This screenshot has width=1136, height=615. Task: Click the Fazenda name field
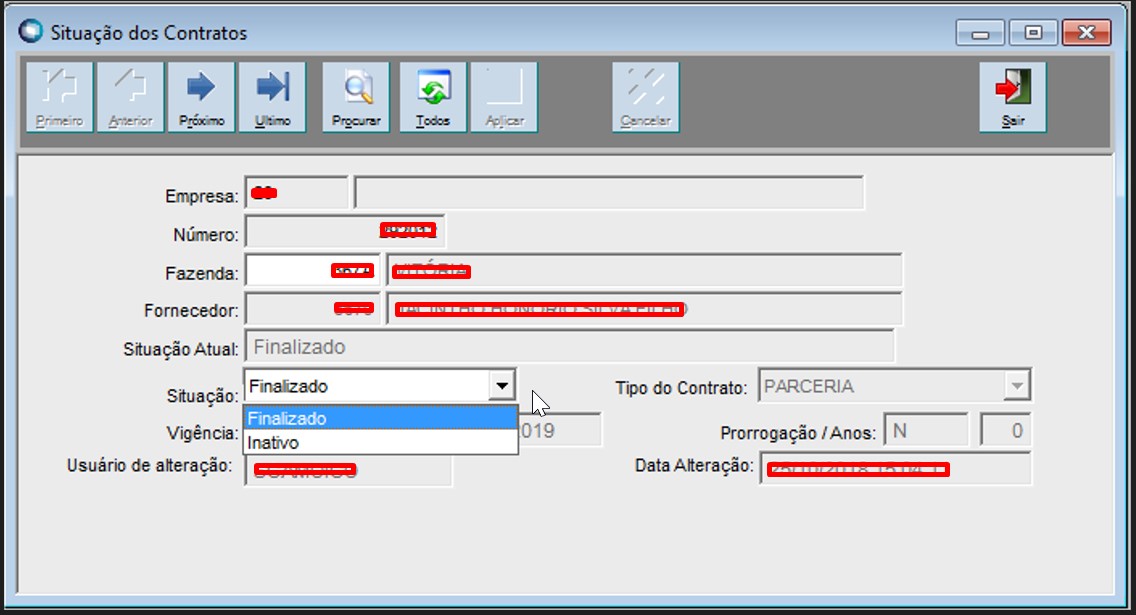(x=644, y=271)
